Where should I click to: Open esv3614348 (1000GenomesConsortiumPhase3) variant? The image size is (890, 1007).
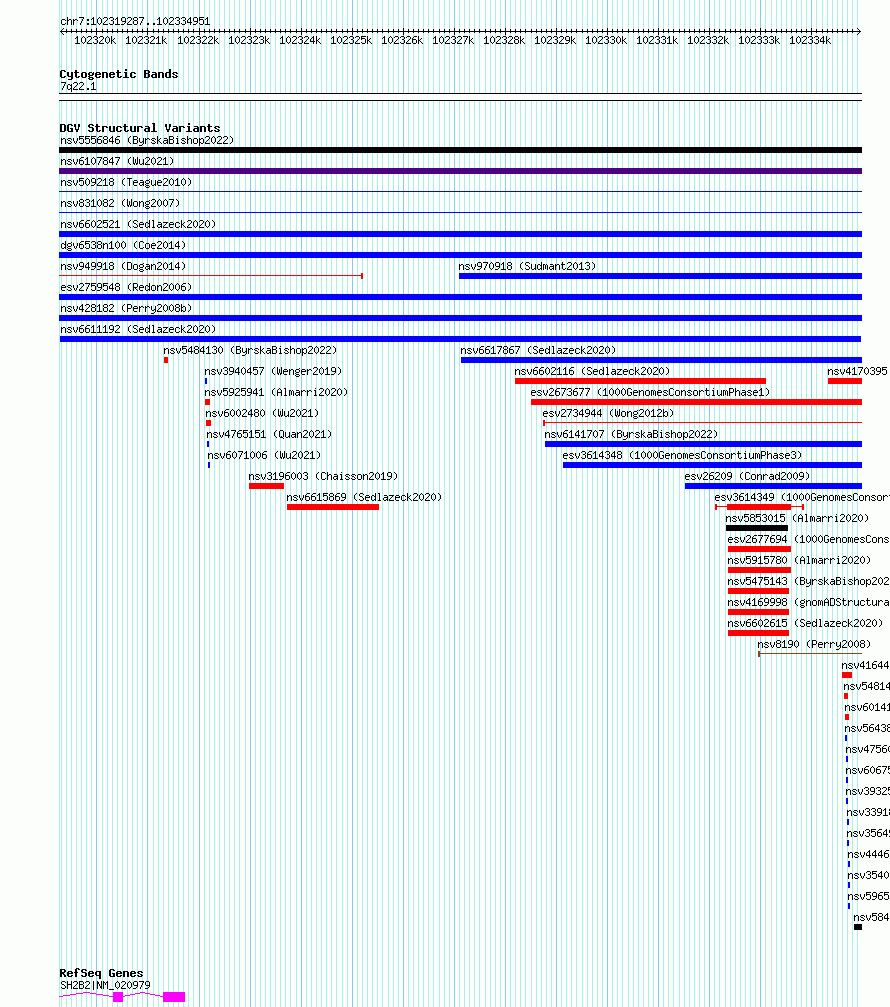point(682,455)
